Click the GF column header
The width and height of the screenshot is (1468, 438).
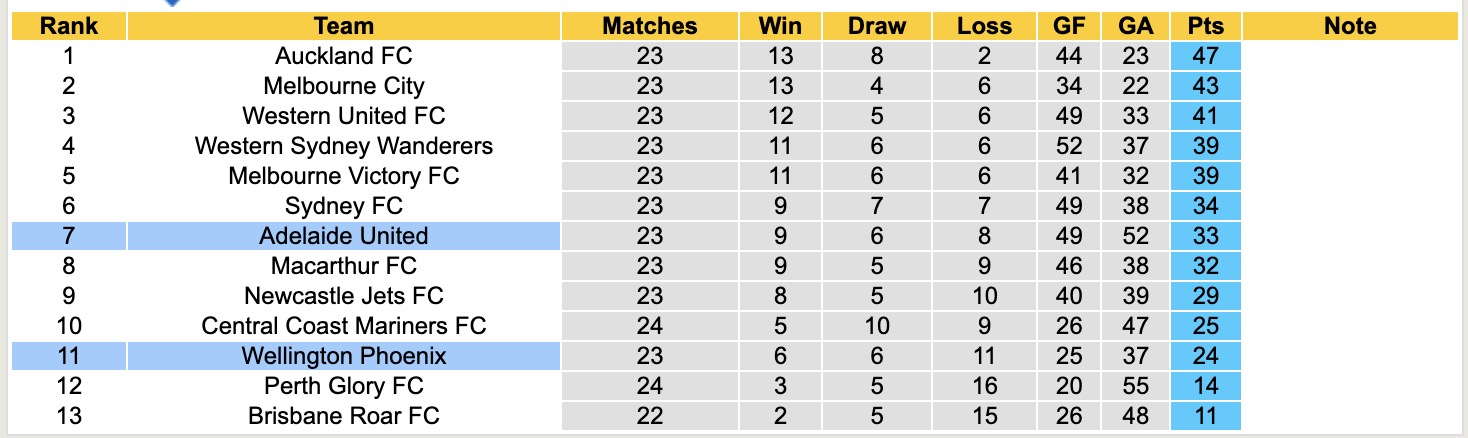pos(1068,27)
